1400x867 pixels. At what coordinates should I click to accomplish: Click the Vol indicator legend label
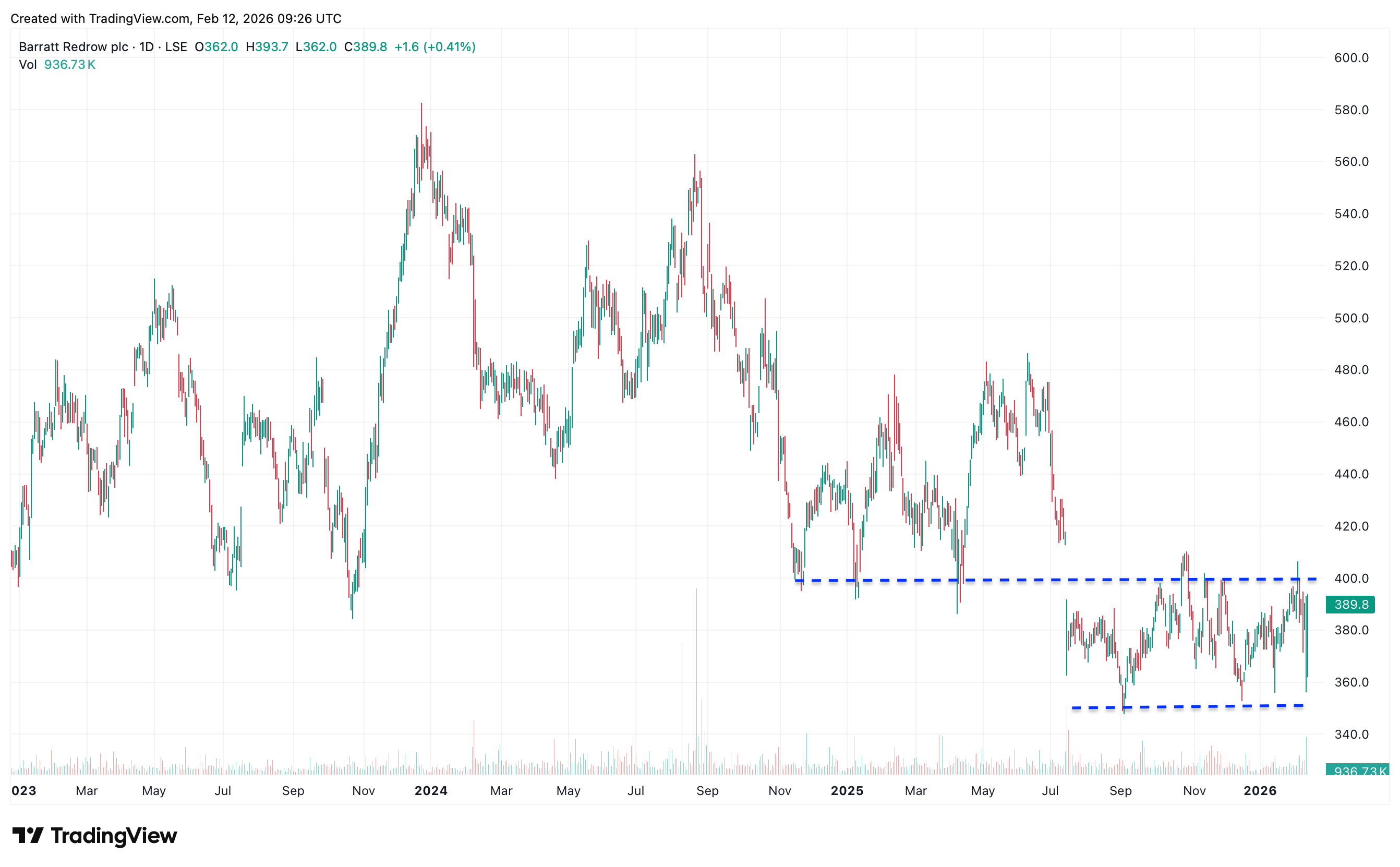(x=28, y=64)
